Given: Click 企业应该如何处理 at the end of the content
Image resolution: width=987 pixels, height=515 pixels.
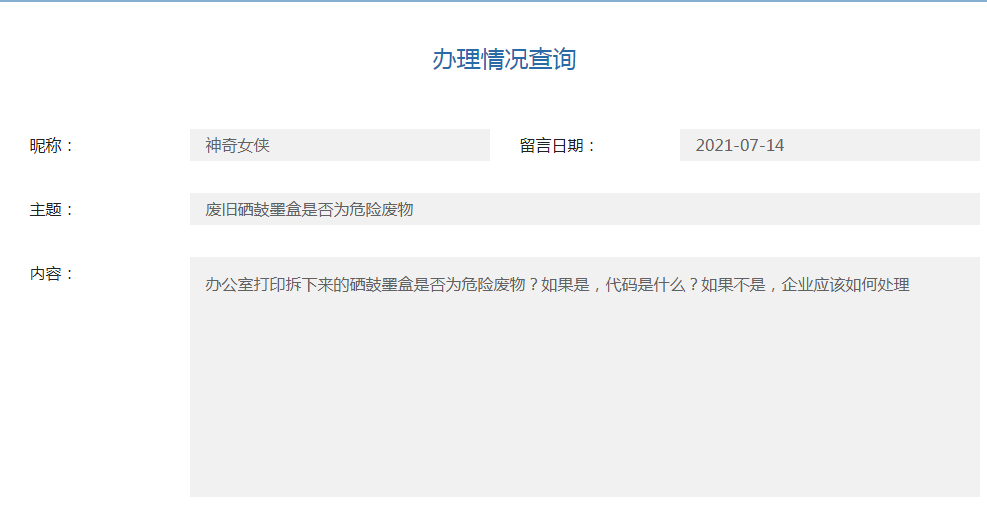Looking at the screenshot, I should pyautogui.click(x=846, y=285).
